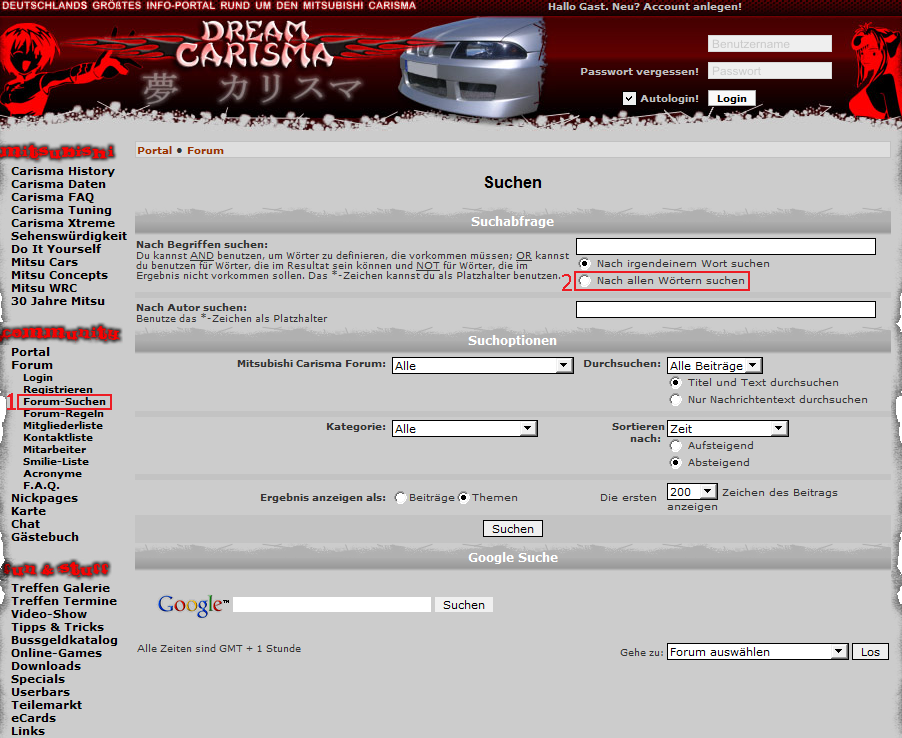Image resolution: width=902 pixels, height=738 pixels.
Task: Open the 200 Zeichen dropdown
Action: coord(692,492)
